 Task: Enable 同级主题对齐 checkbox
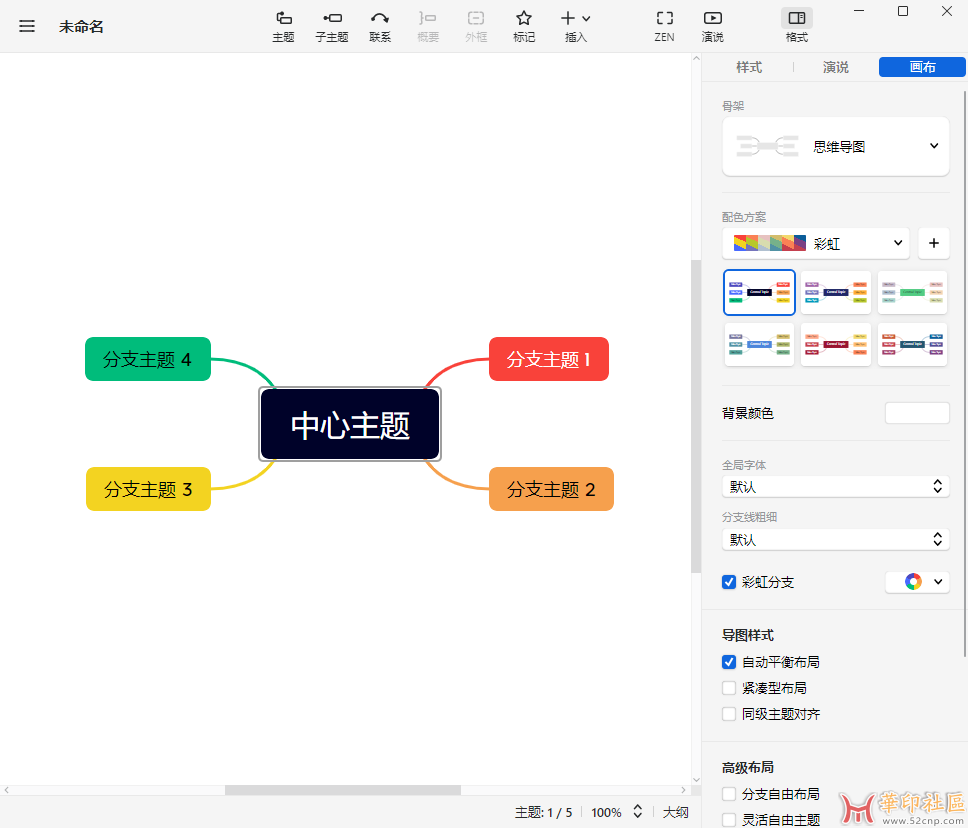pos(728,714)
